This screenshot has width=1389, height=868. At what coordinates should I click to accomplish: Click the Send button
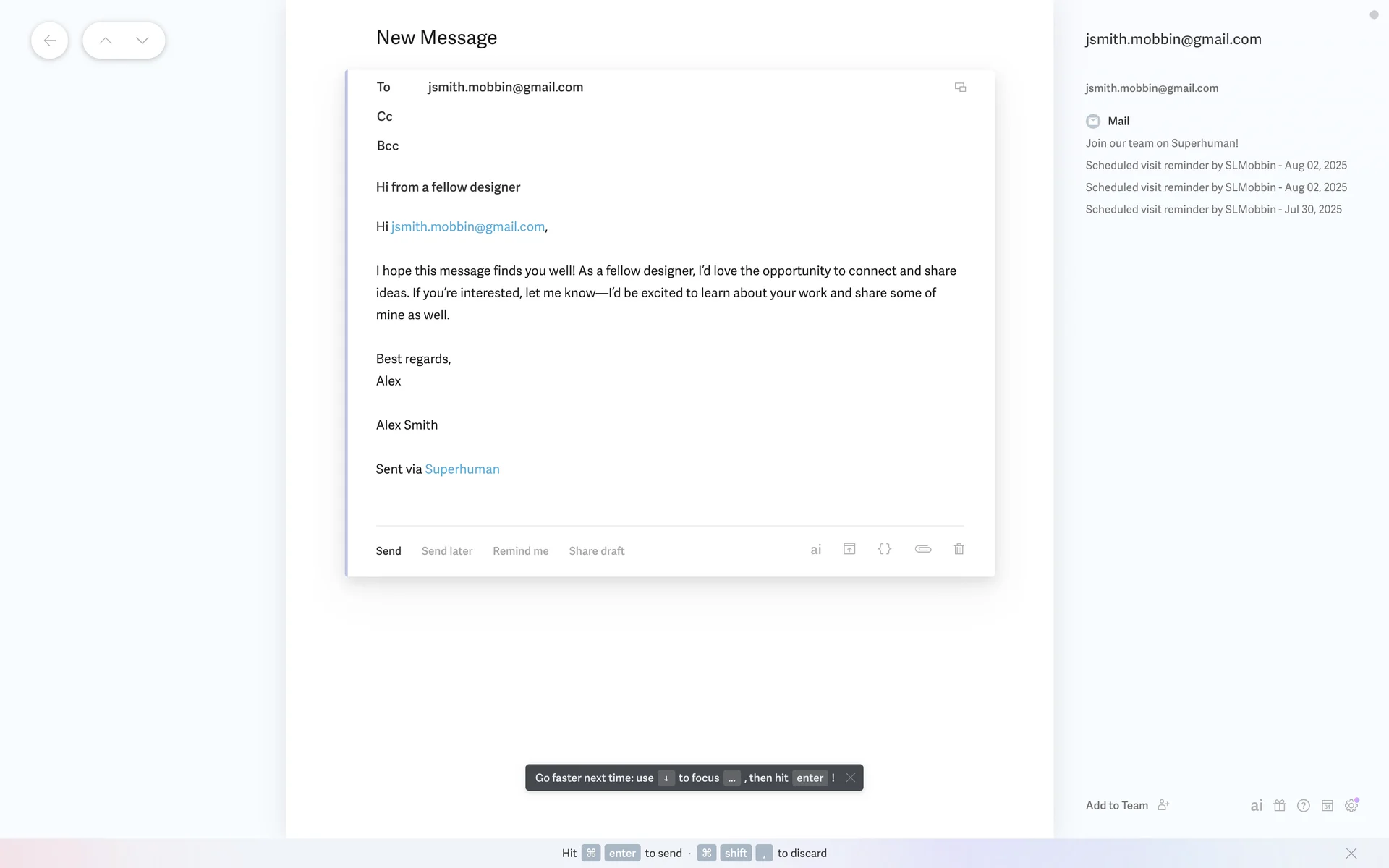click(x=388, y=551)
